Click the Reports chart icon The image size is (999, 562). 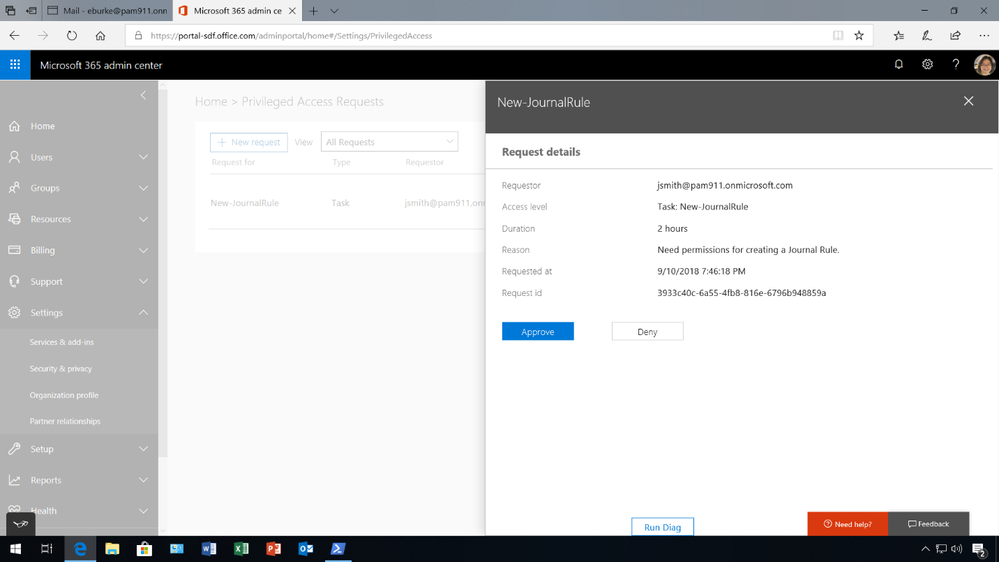(x=14, y=480)
